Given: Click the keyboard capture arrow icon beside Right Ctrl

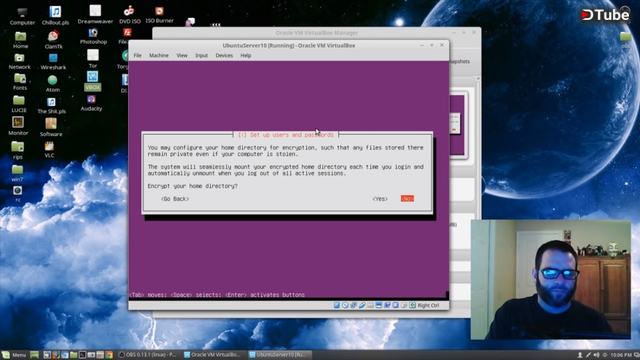Looking at the screenshot, I should pos(412,305).
